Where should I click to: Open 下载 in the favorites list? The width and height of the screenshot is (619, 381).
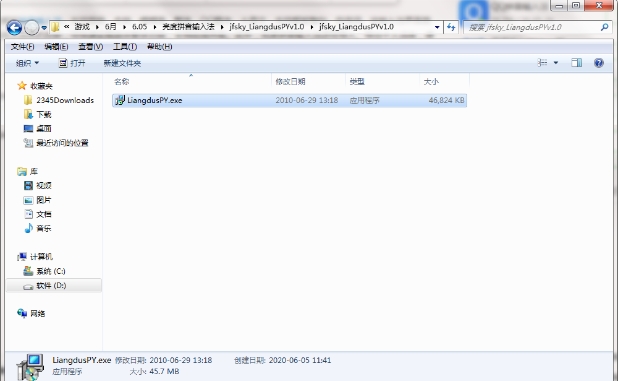click(43, 114)
